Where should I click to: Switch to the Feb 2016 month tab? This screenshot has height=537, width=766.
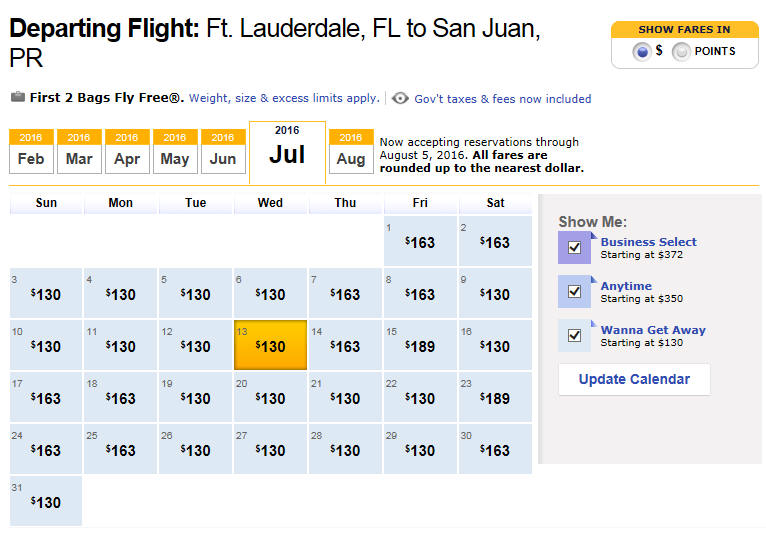31,151
